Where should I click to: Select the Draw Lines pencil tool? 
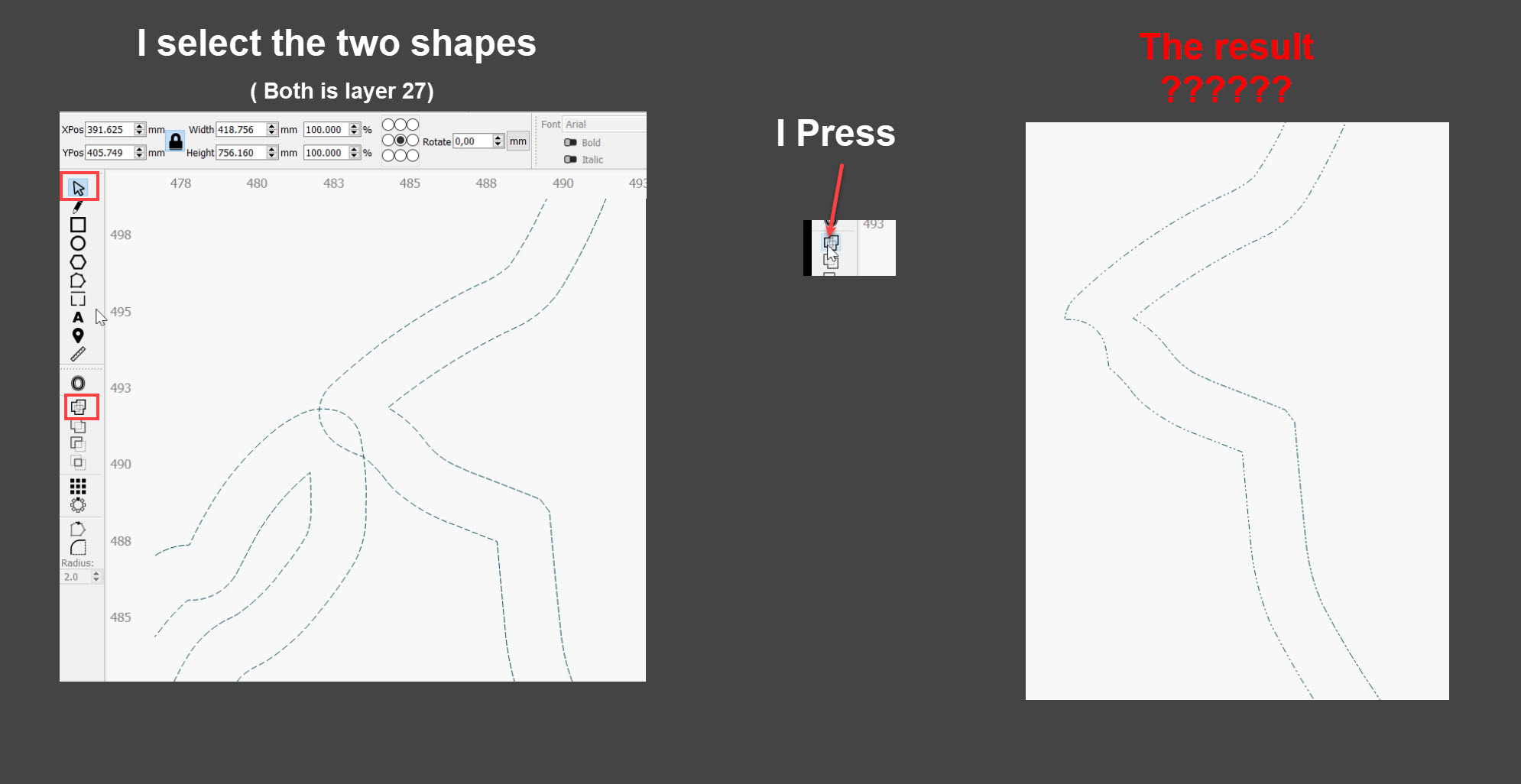pos(77,207)
